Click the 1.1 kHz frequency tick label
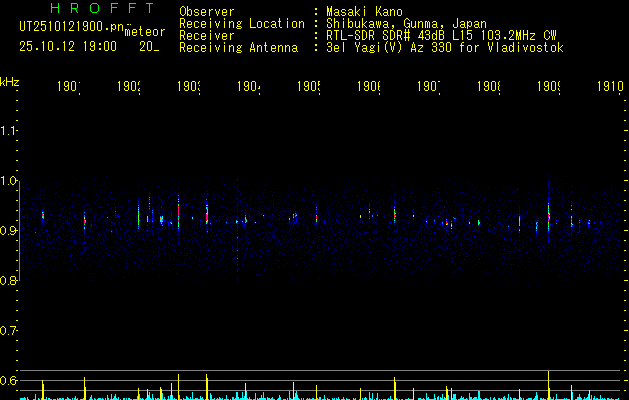The height and width of the screenshot is (400, 629). coord(9,131)
